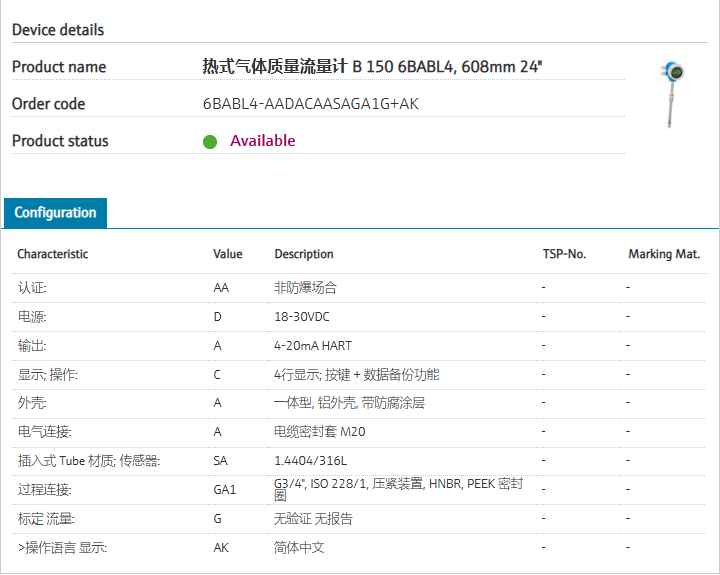Click the order code 6BABL4-AADACAASAGA1G+AK
The height and width of the screenshot is (575, 720).
310,104
